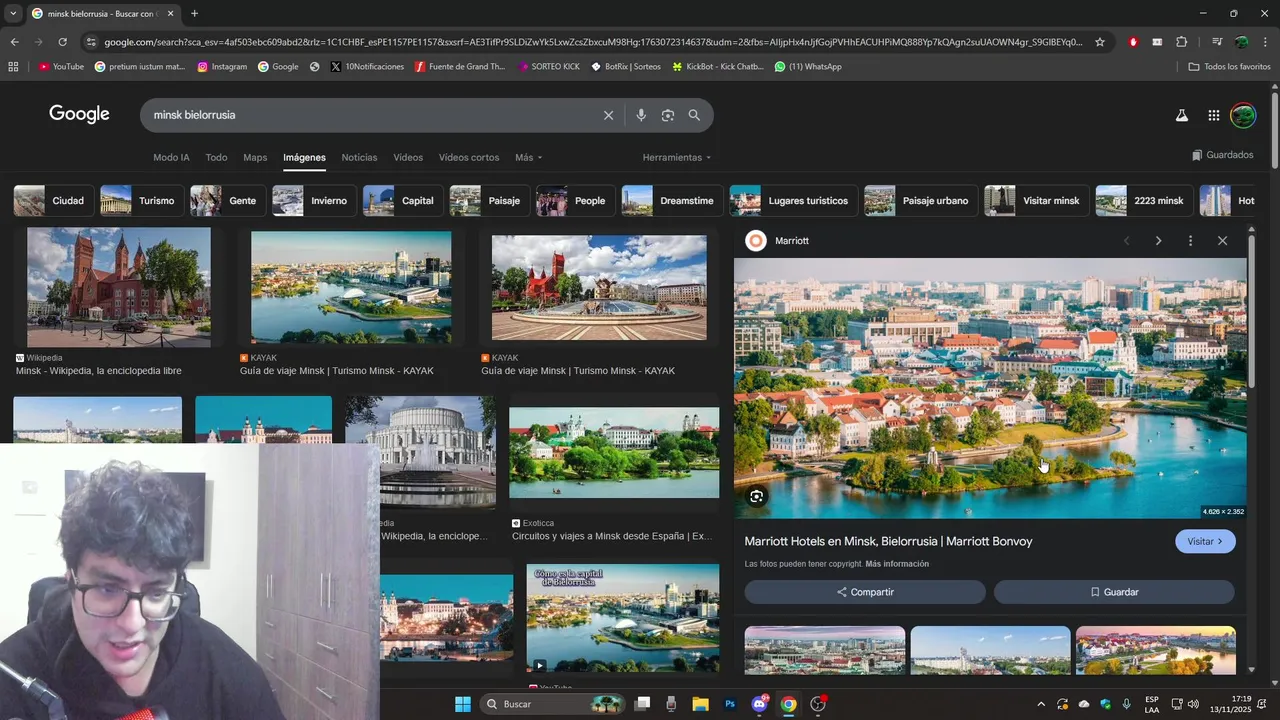The image size is (1280, 720).
Task: Open Windows Start menu
Action: tap(462, 704)
